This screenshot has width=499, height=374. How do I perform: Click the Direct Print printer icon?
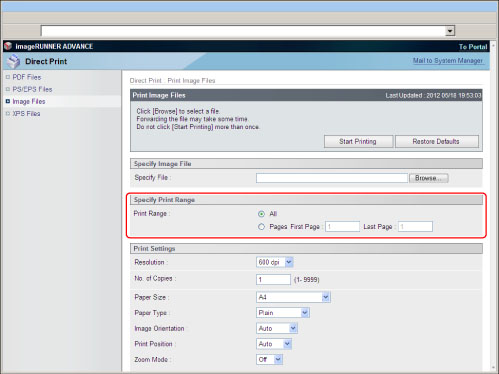coord(14,61)
